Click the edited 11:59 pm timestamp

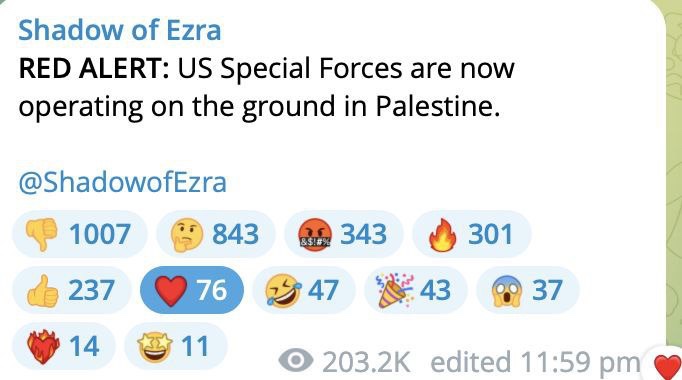tap(535, 362)
